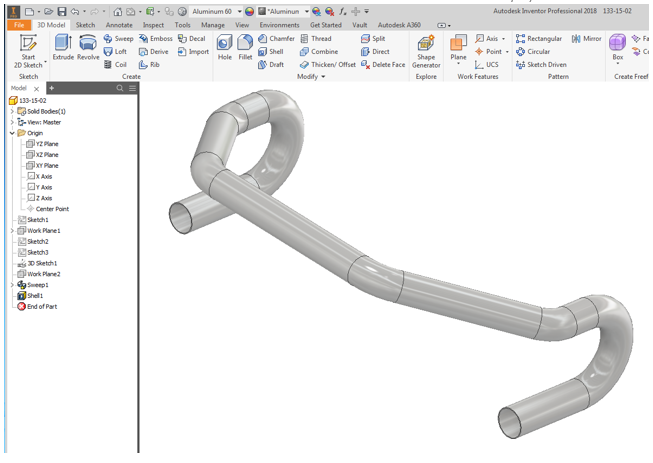The width and height of the screenshot is (653, 463).
Task: Open the Environments tab
Action: 279,25
